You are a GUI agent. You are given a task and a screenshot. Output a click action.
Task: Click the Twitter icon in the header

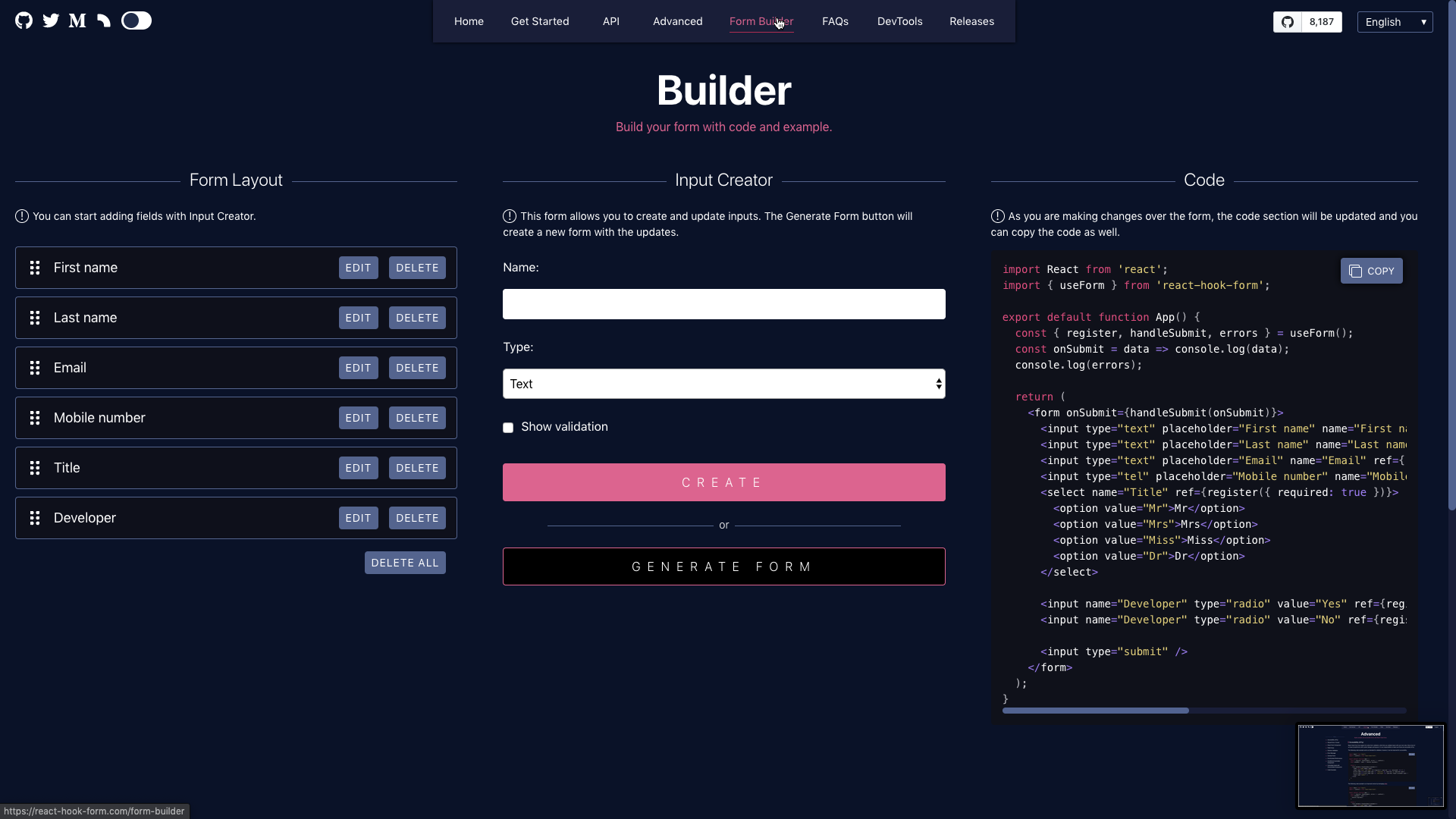[50, 20]
